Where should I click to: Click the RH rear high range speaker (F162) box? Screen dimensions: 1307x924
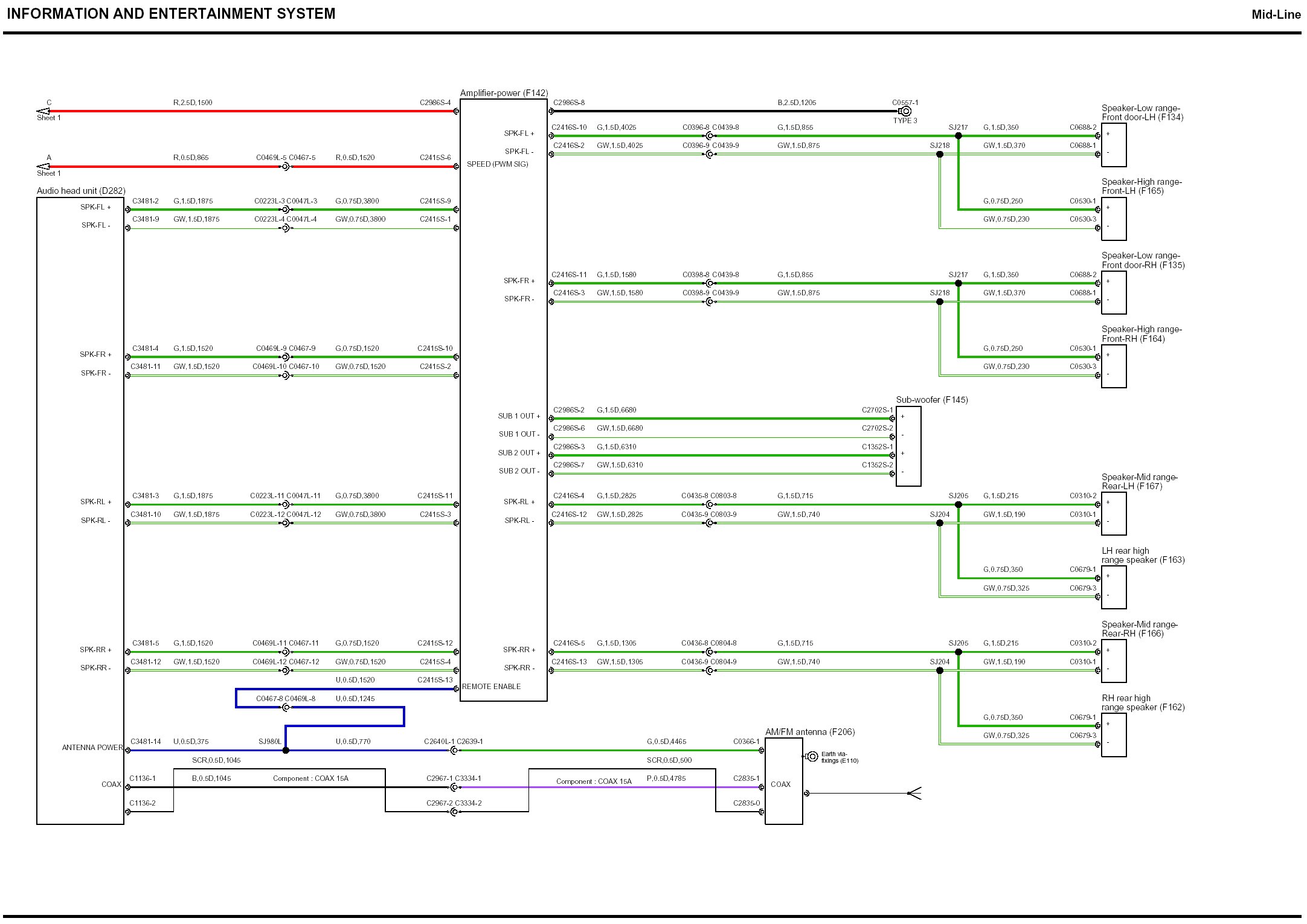click(x=1113, y=735)
